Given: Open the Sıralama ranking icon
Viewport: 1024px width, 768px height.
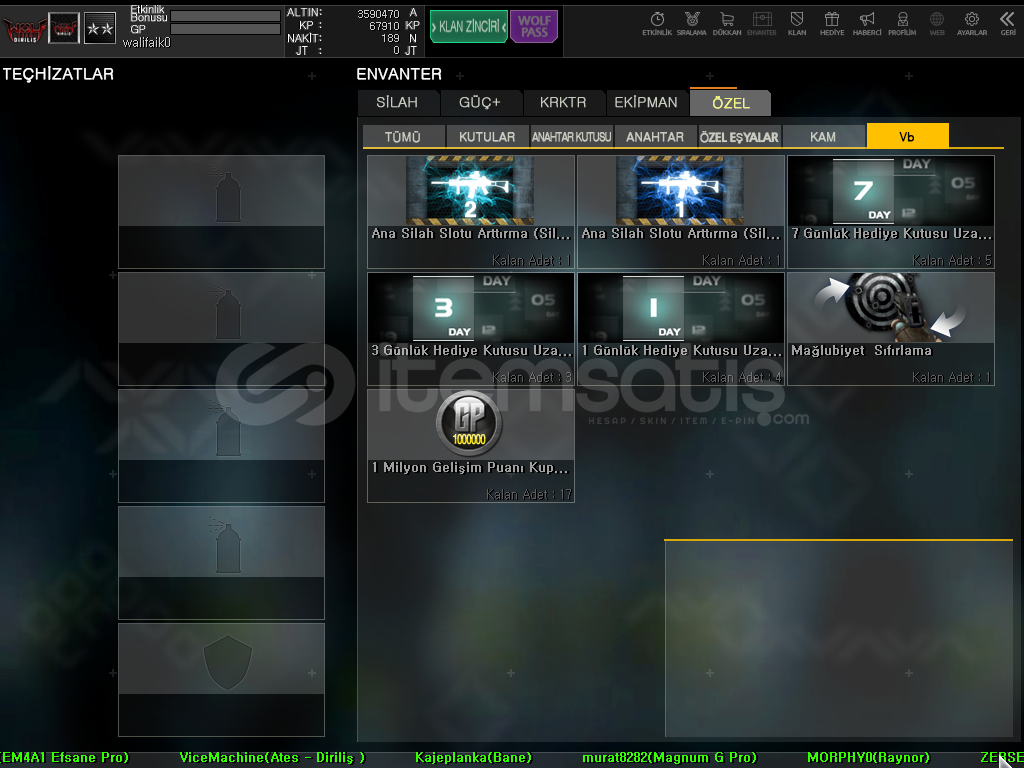Looking at the screenshot, I should (692, 24).
